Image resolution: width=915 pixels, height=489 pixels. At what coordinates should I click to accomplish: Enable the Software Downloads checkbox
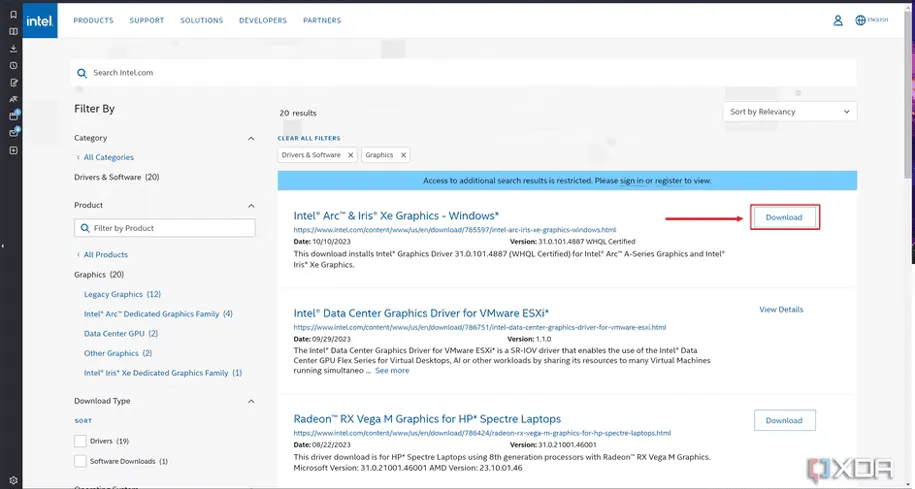(x=80, y=461)
